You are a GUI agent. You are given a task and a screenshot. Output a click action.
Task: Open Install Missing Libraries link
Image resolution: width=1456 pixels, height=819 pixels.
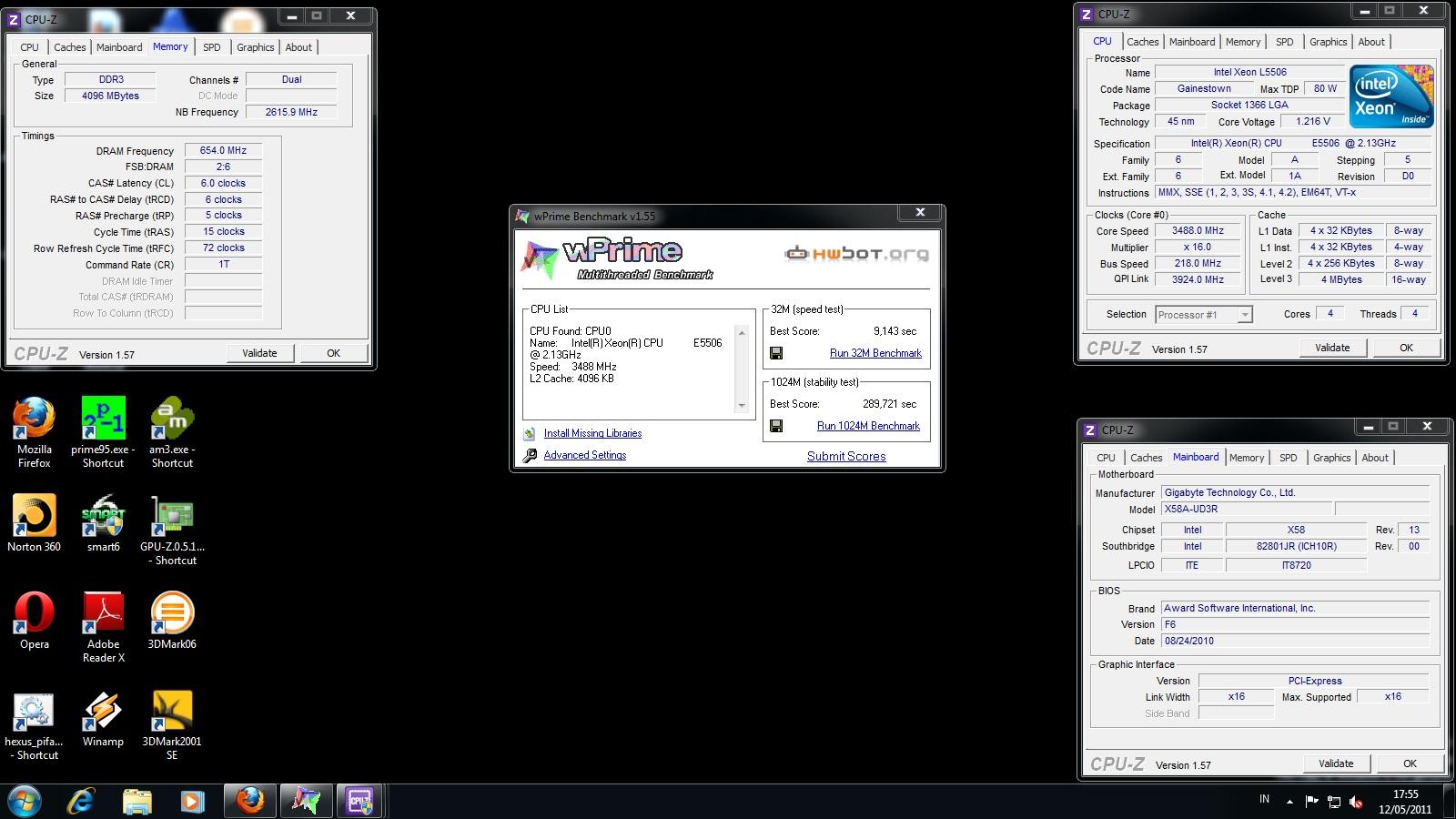tap(592, 434)
